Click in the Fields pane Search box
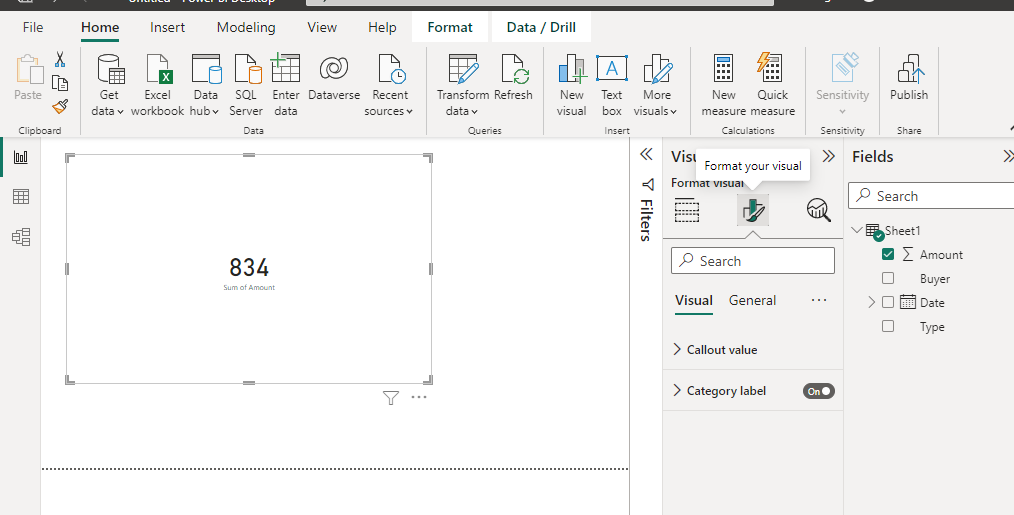This screenshot has width=1014, height=515. click(x=931, y=195)
